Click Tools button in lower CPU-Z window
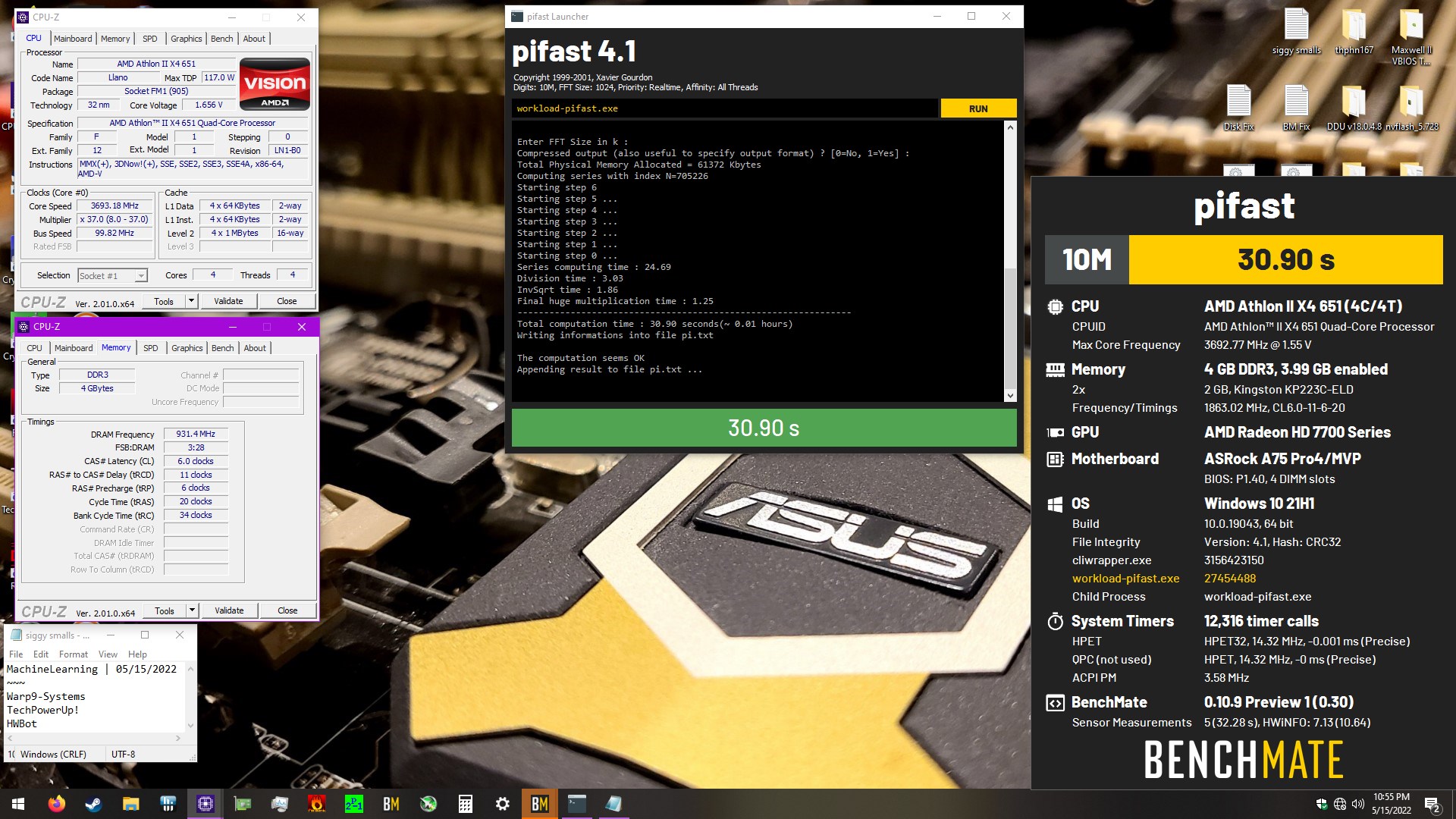The image size is (1456, 819). (x=165, y=610)
